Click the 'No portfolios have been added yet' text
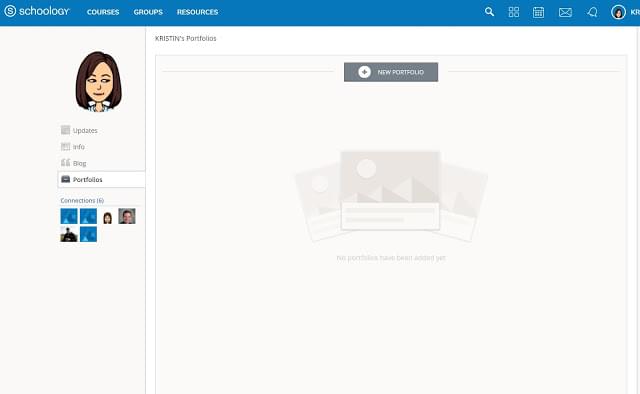The width and height of the screenshot is (640, 394). click(391, 258)
